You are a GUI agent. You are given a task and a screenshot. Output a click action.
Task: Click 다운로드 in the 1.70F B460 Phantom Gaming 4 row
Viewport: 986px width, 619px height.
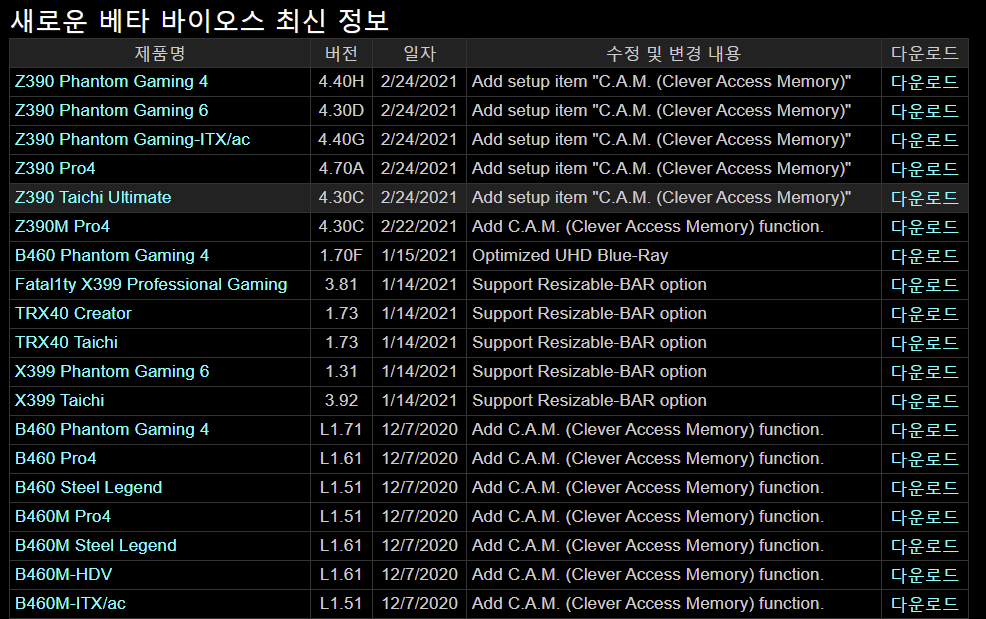click(924, 255)
